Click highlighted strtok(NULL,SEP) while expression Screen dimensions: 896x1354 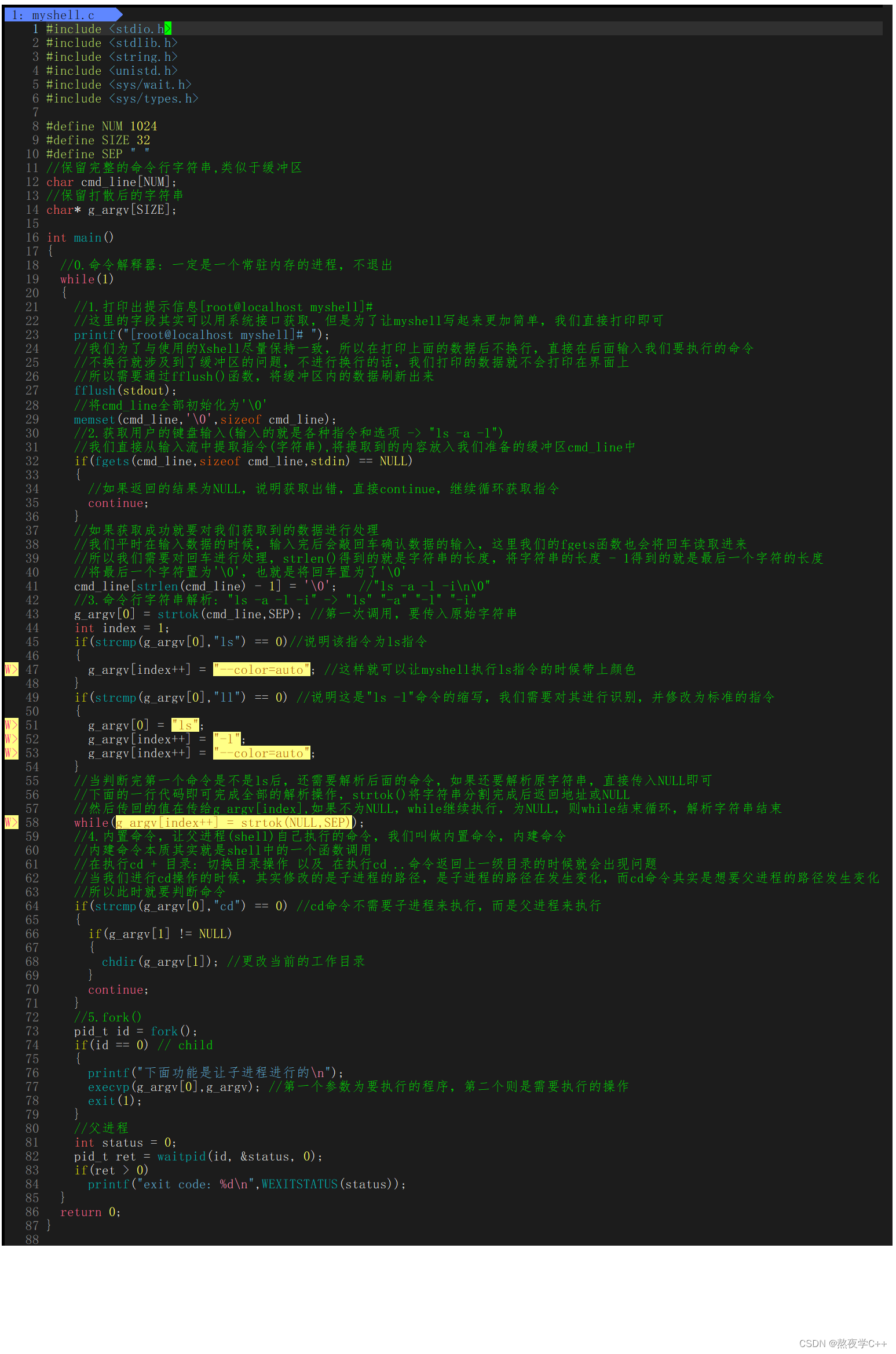coord(234,823)
